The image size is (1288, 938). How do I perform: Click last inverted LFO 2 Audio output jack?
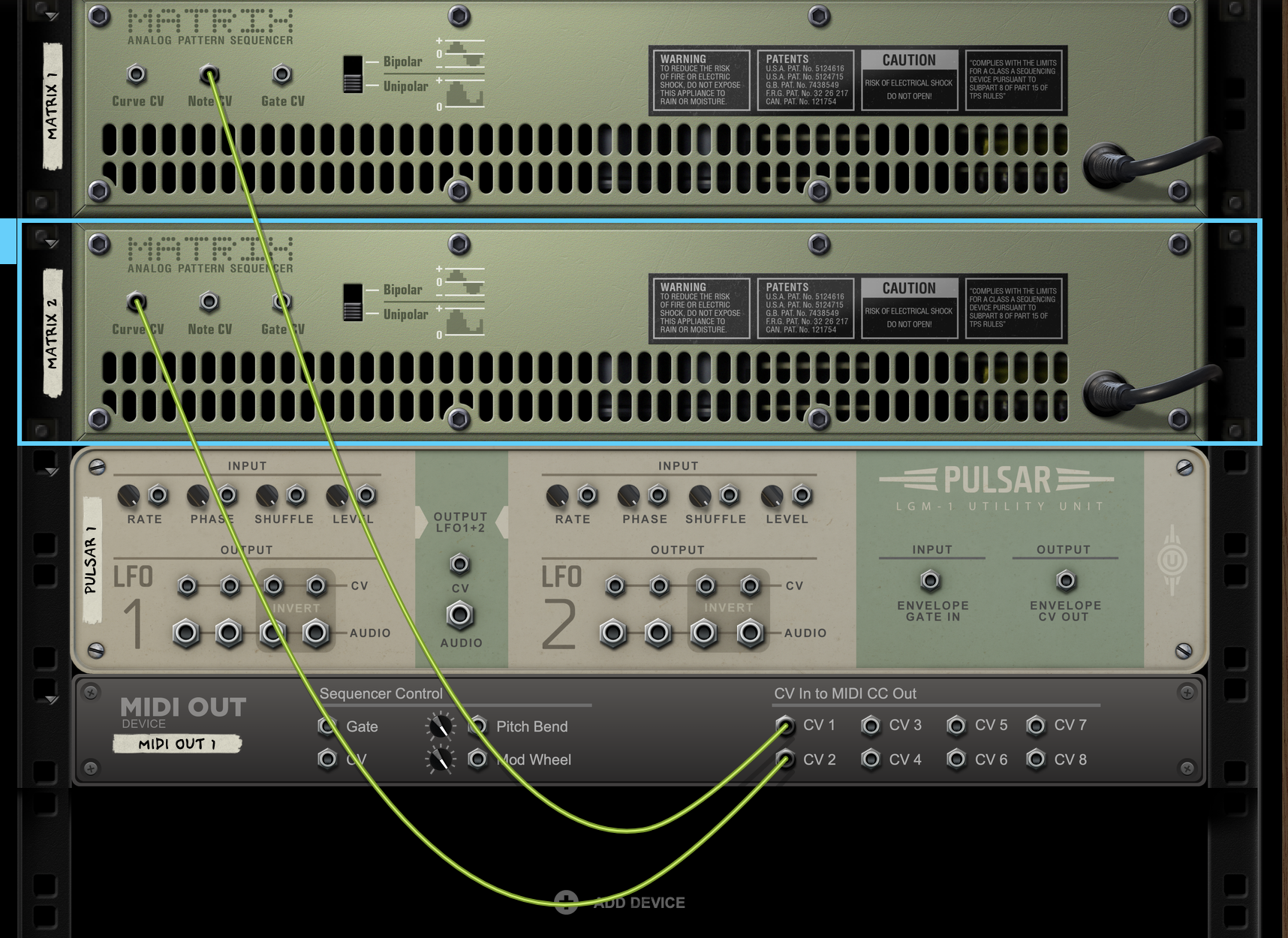tap(749, 633)
